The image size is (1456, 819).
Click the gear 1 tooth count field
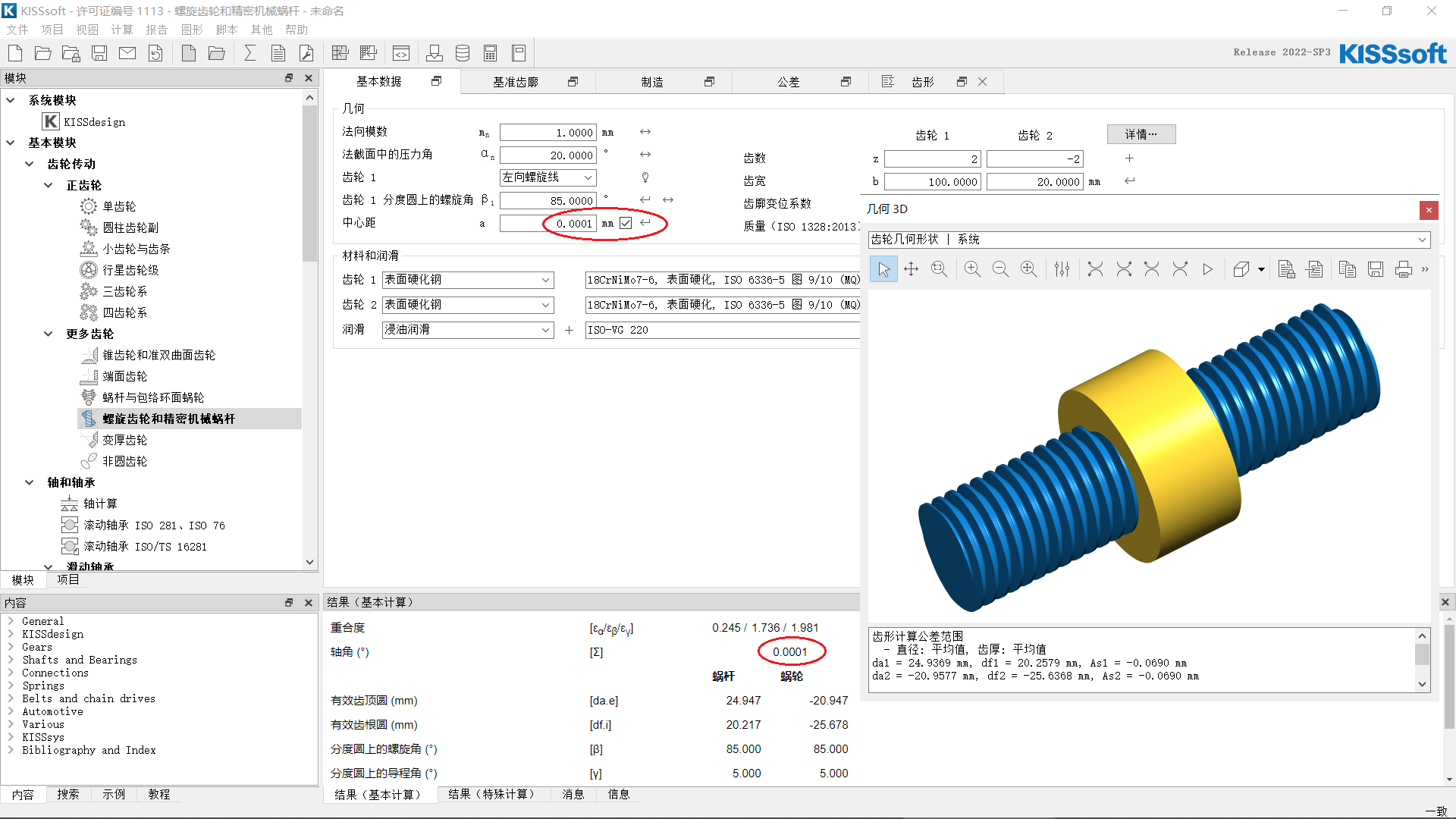[933, 159]
